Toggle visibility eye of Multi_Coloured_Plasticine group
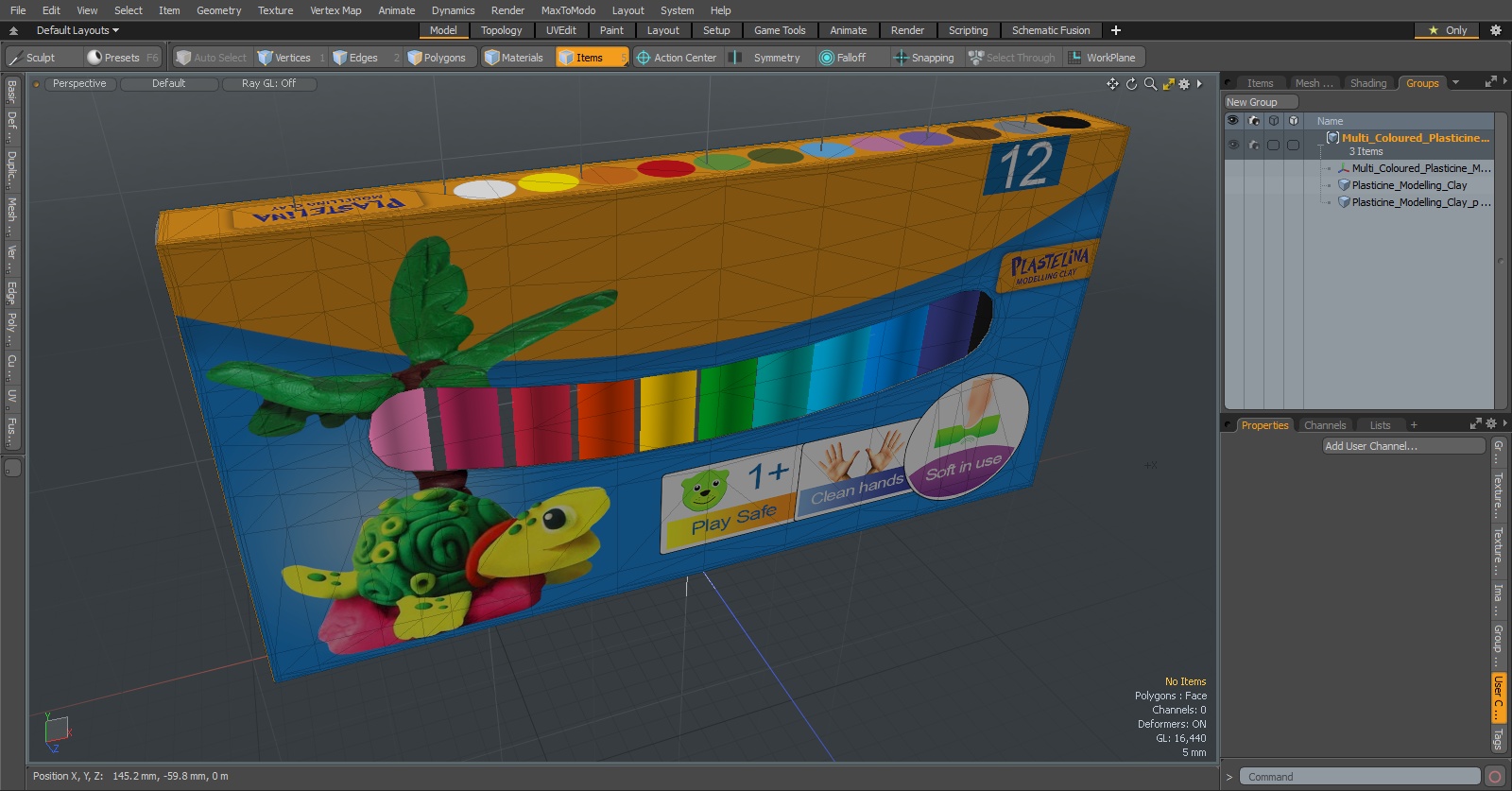 pyautogui.click(x=1233, y=145)
